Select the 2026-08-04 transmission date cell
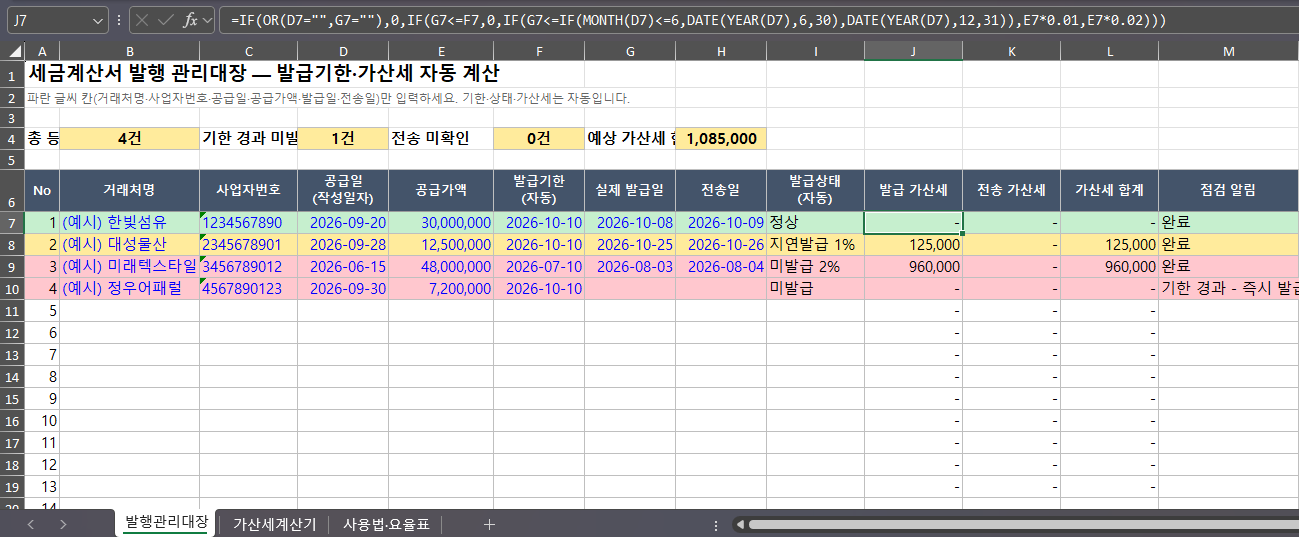Viewport: 1299px width, 537px height. coord(721,266)
